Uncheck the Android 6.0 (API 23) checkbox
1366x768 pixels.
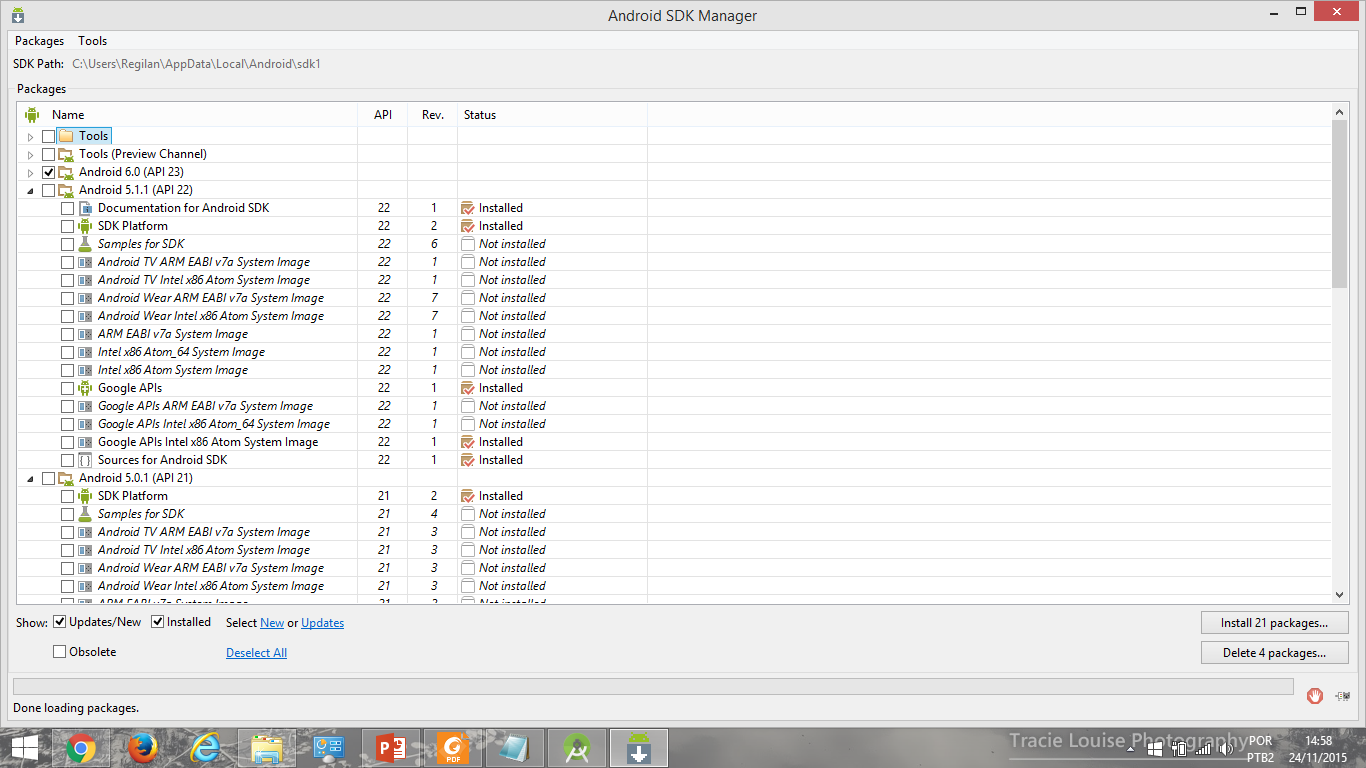(x=48, y=172)
